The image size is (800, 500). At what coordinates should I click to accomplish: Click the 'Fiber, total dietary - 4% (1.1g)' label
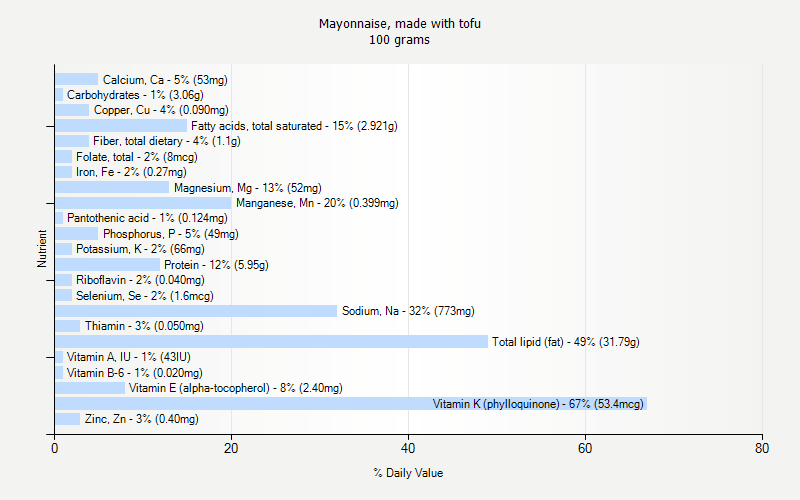click(167, 141)
